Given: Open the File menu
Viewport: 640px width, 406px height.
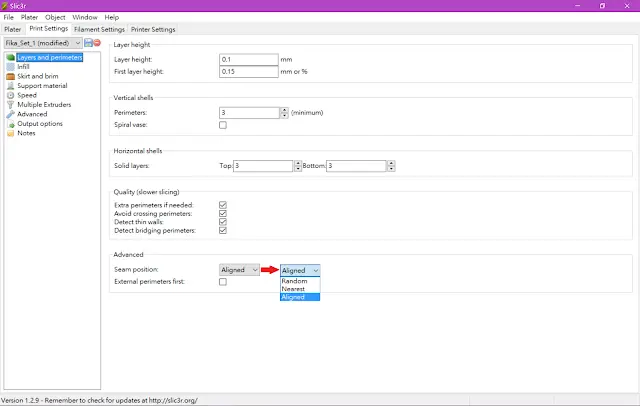Looking at the screenshot, I should [x=9, y=17].
